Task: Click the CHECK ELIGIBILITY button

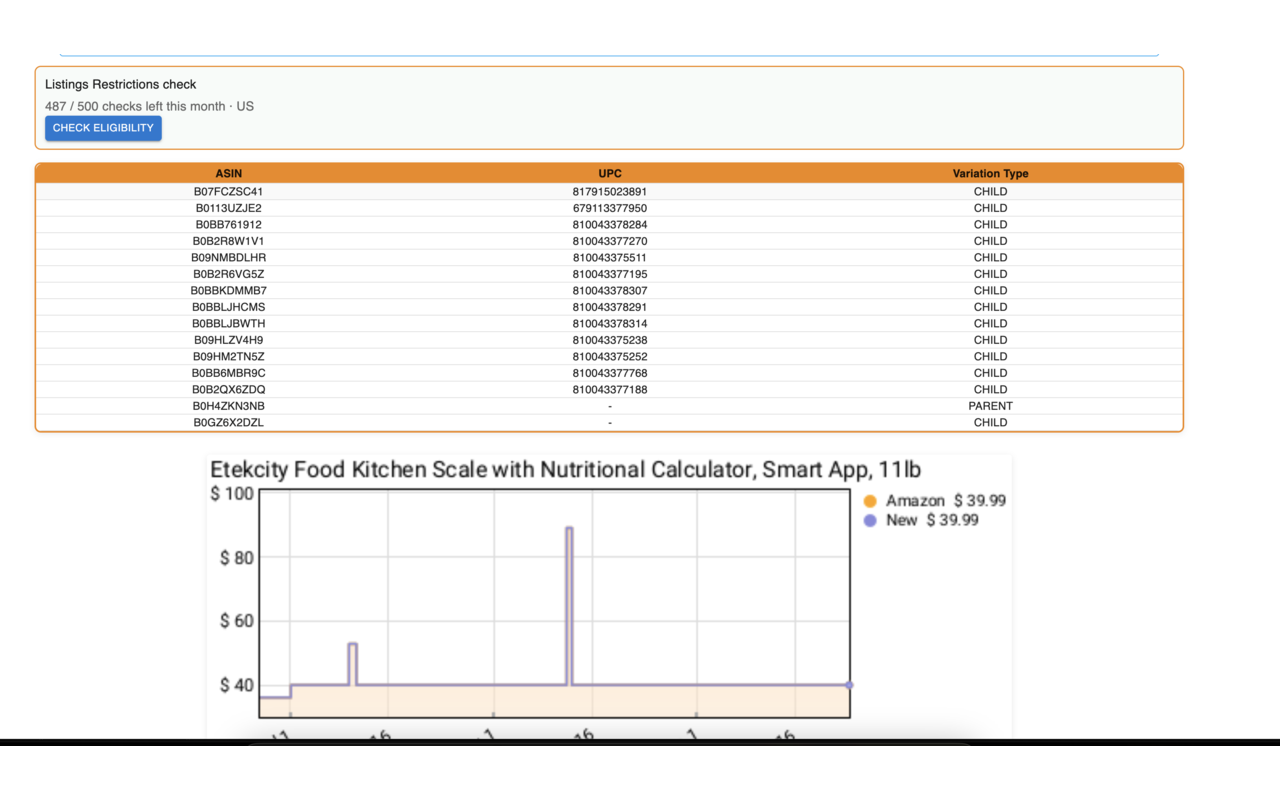Action: pyautogui.click(x=103, y=128)
